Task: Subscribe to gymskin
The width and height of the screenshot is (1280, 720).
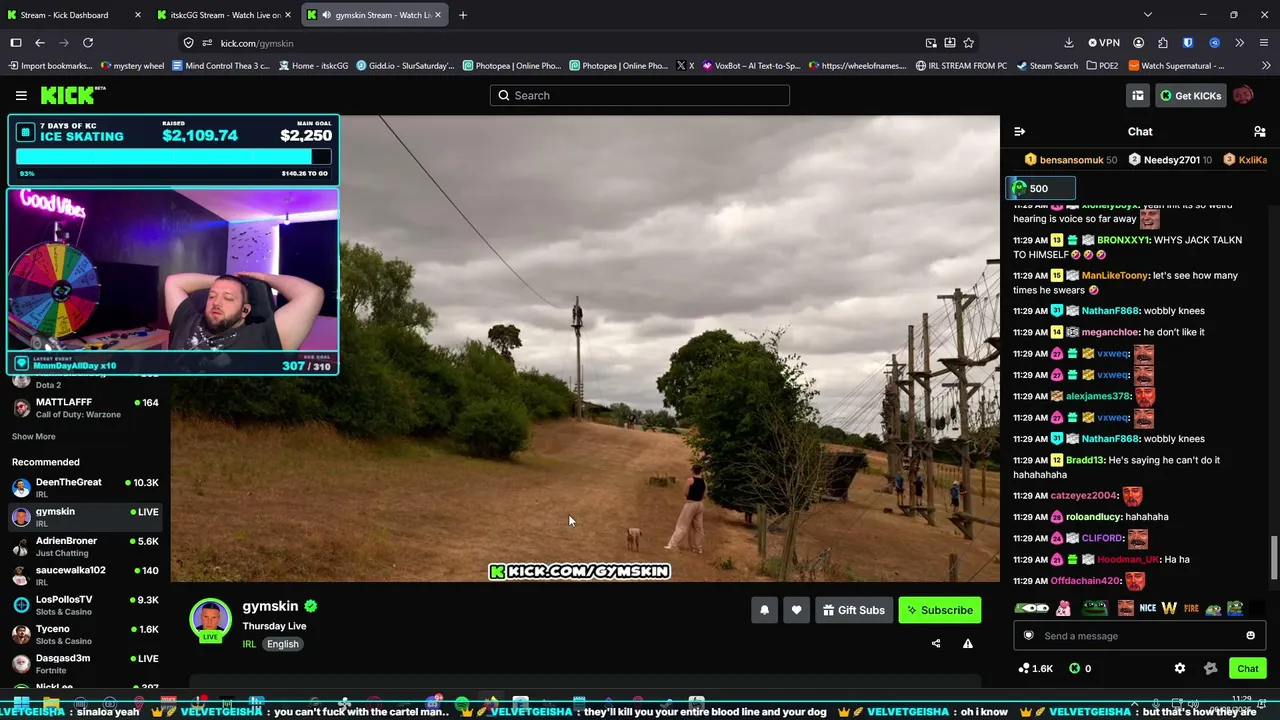Action: click(940, 610)
